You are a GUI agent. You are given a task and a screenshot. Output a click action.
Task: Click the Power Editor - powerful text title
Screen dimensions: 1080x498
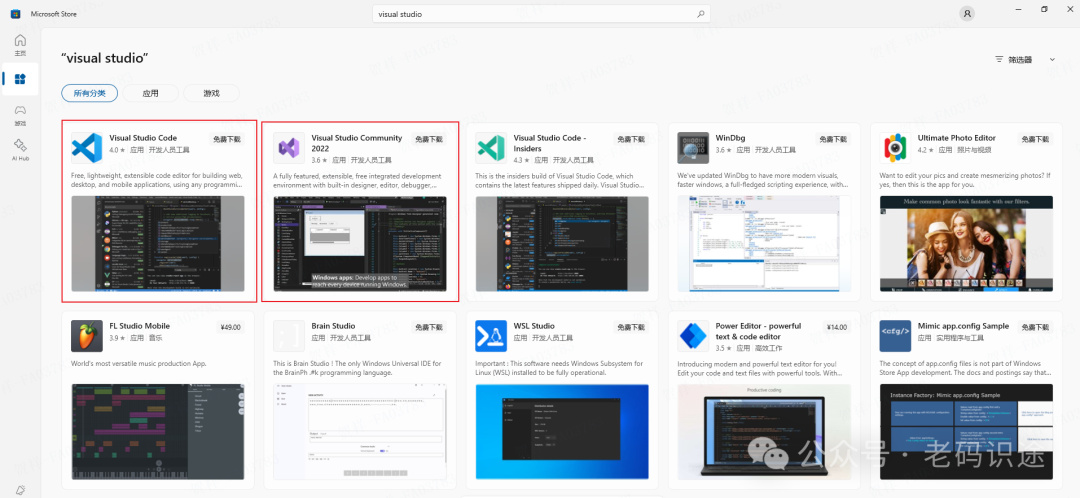tap(758, 331)
